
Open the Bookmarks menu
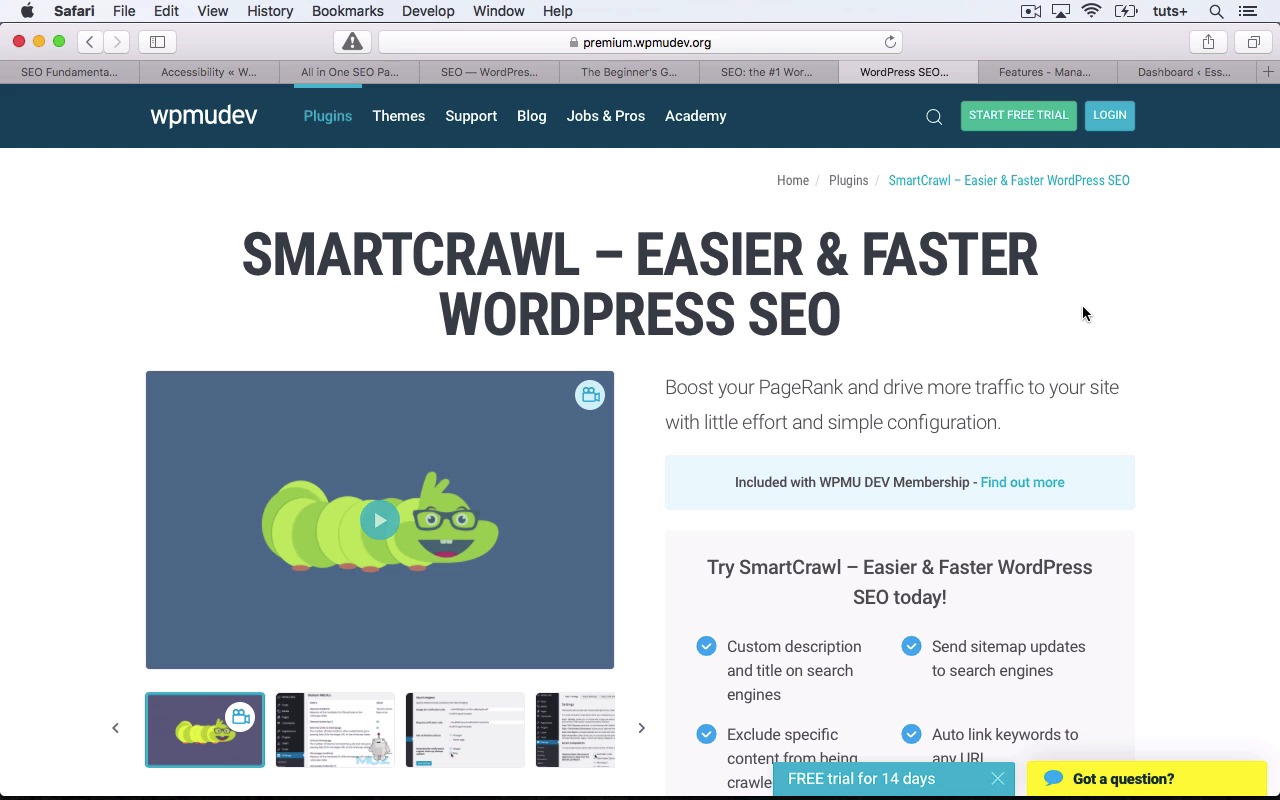coord(347,11)
